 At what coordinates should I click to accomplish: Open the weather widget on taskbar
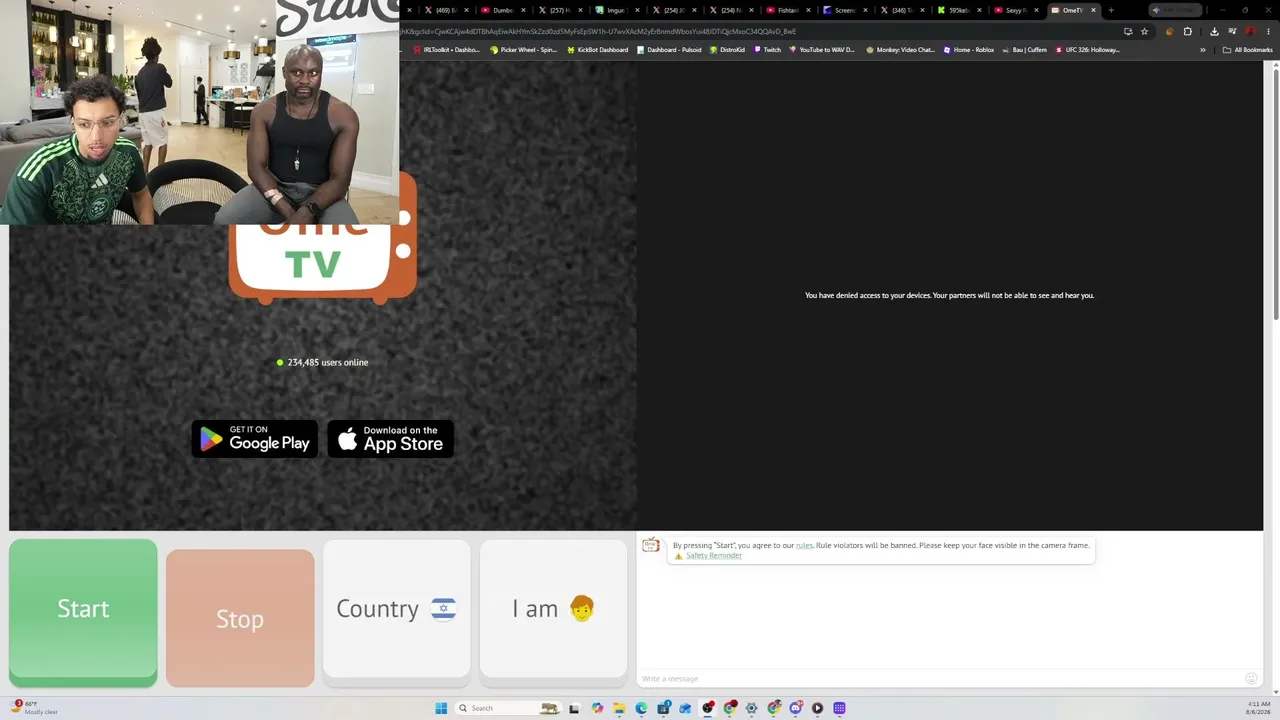(x=35, y=708)
